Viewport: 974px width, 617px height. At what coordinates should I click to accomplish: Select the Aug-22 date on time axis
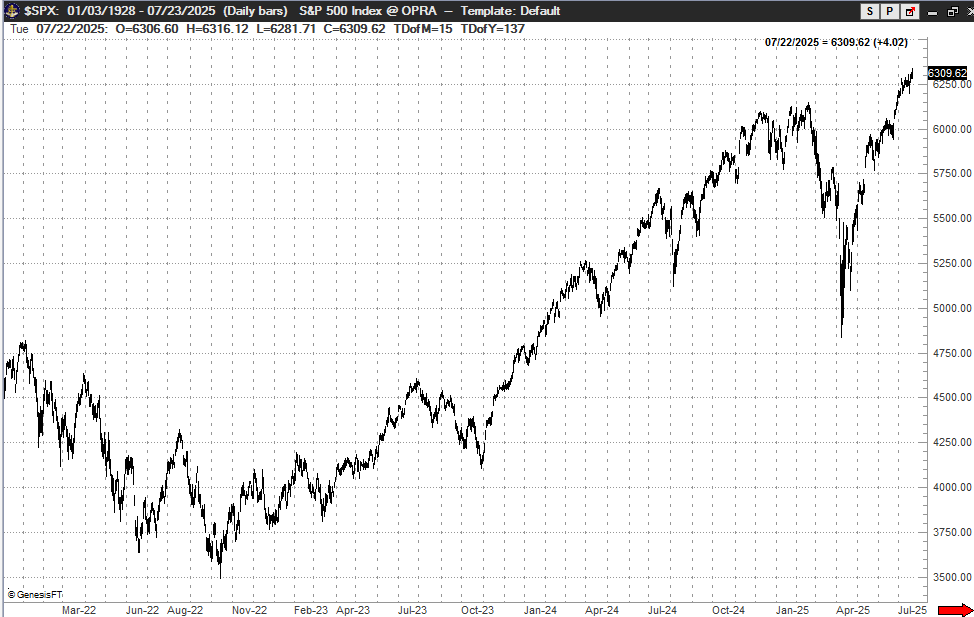[184, 608]
